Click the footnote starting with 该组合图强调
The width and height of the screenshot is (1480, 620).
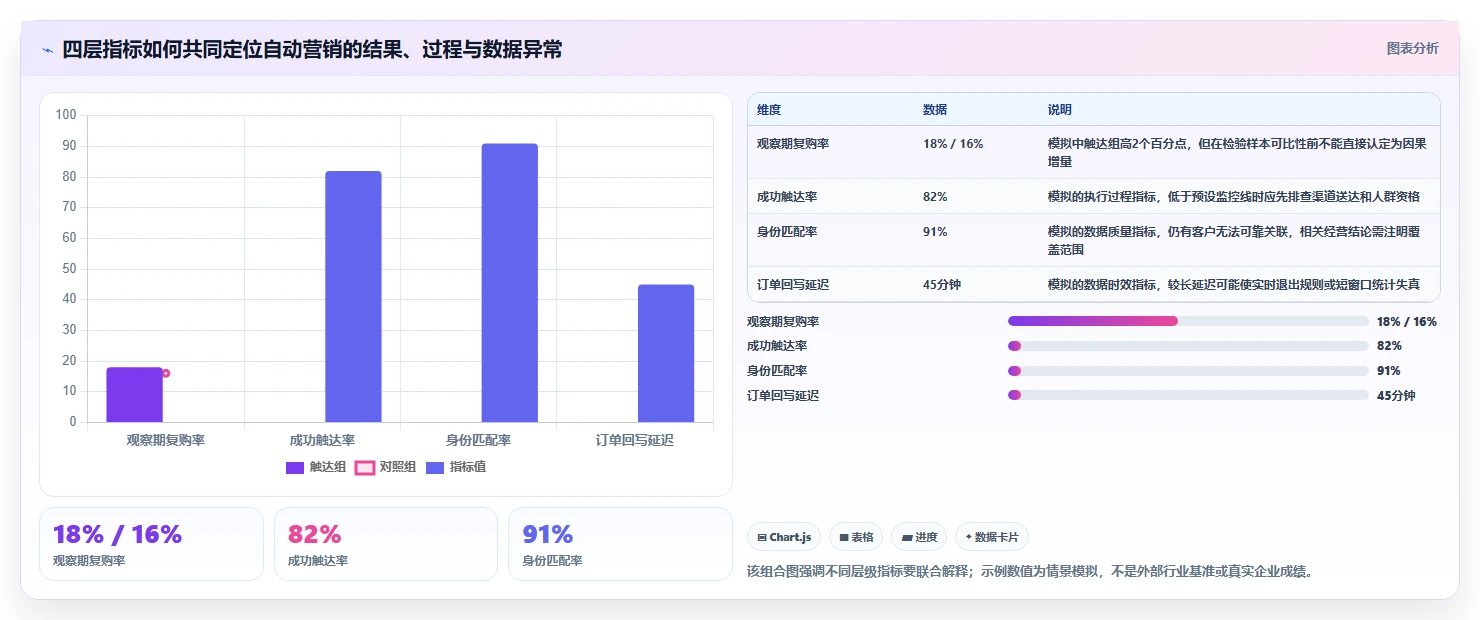tap(1029, 572)
